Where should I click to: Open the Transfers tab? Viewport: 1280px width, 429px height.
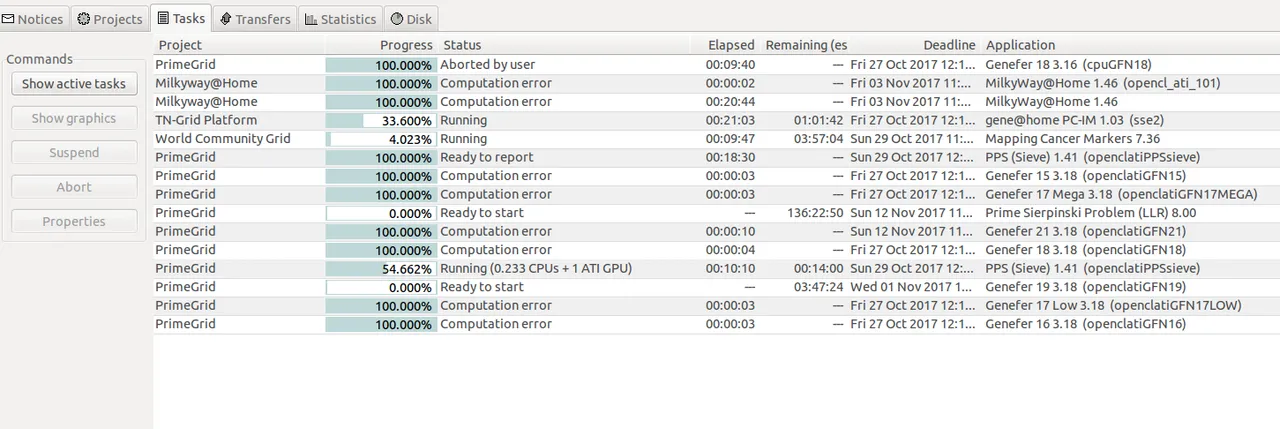(254, 18)
